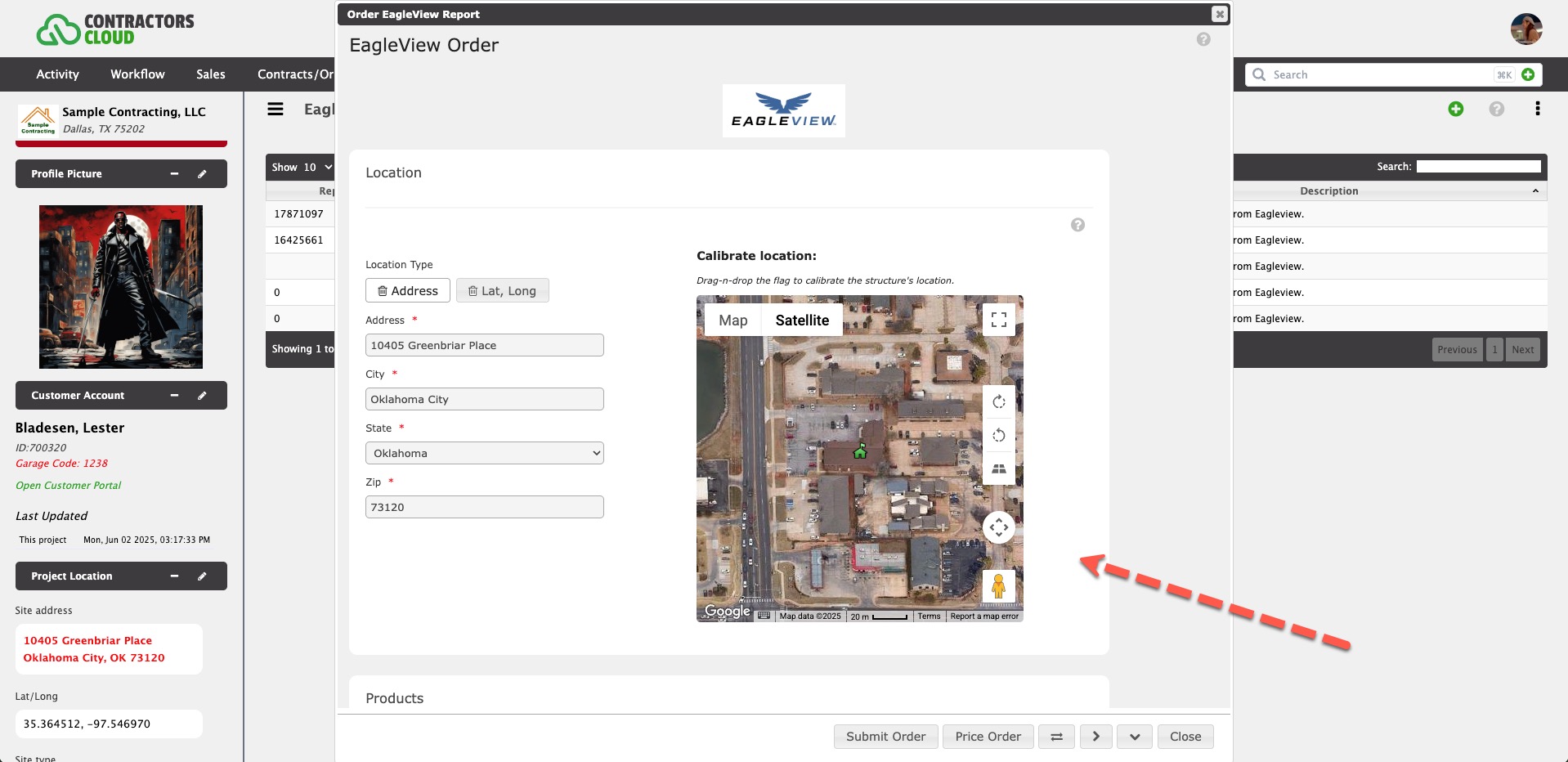Click Previous pagination button
The image size is (1568, 762).
pos(1457,350)
